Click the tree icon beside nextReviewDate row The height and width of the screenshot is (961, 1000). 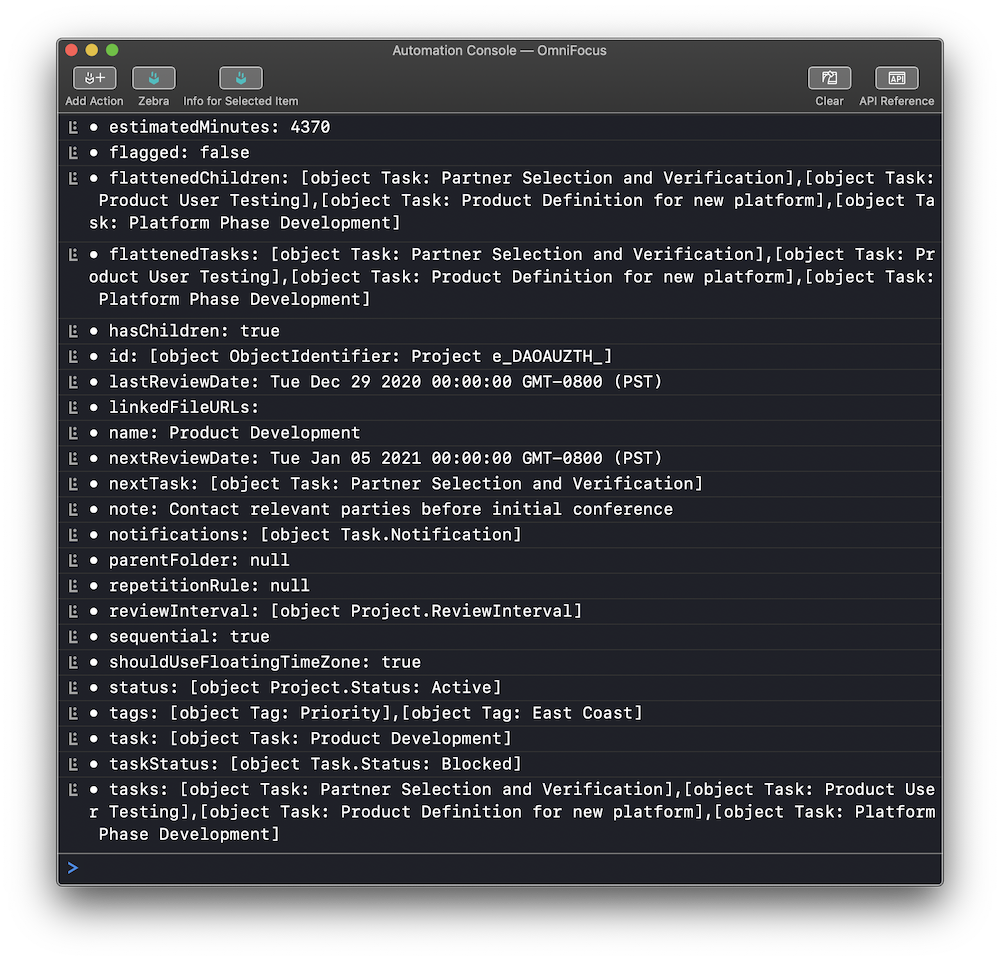(74, 458)
